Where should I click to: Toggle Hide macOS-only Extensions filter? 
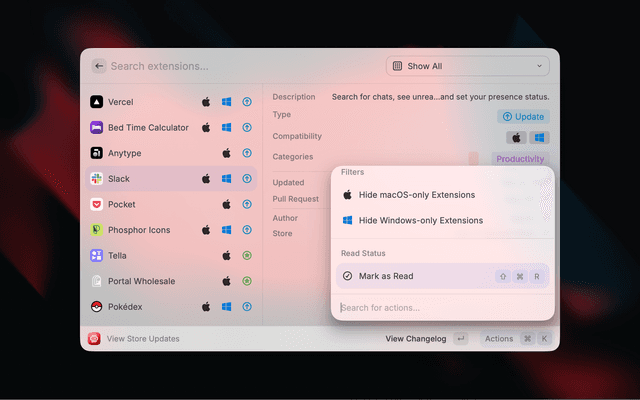pos(416,195)
